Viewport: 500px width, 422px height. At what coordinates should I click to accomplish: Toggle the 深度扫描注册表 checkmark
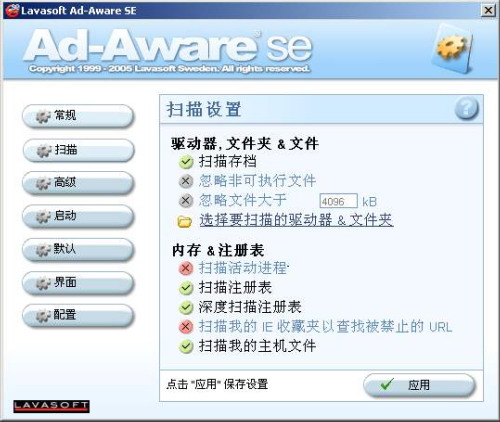[186, 307]
